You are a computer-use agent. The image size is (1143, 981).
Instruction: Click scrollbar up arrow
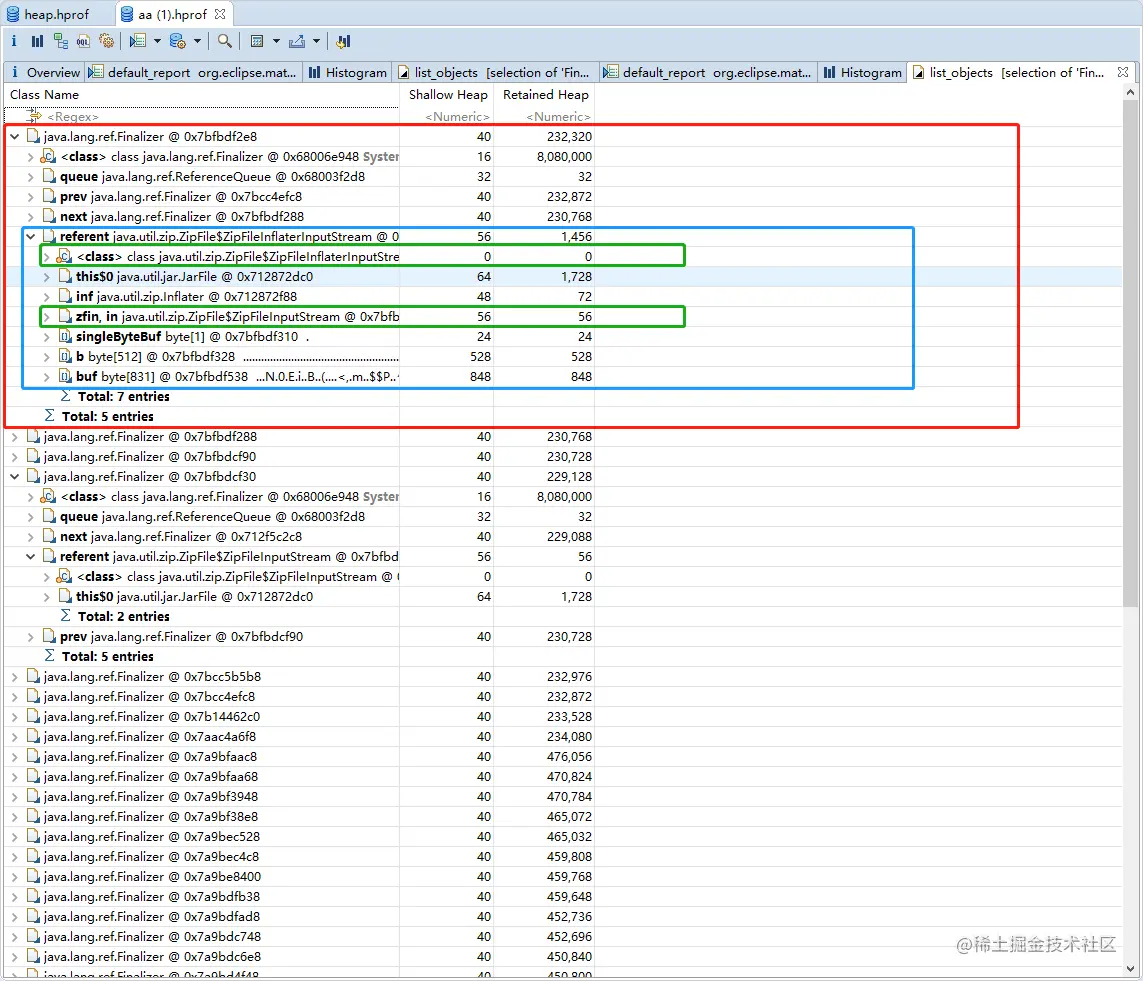pos(1131,93)
